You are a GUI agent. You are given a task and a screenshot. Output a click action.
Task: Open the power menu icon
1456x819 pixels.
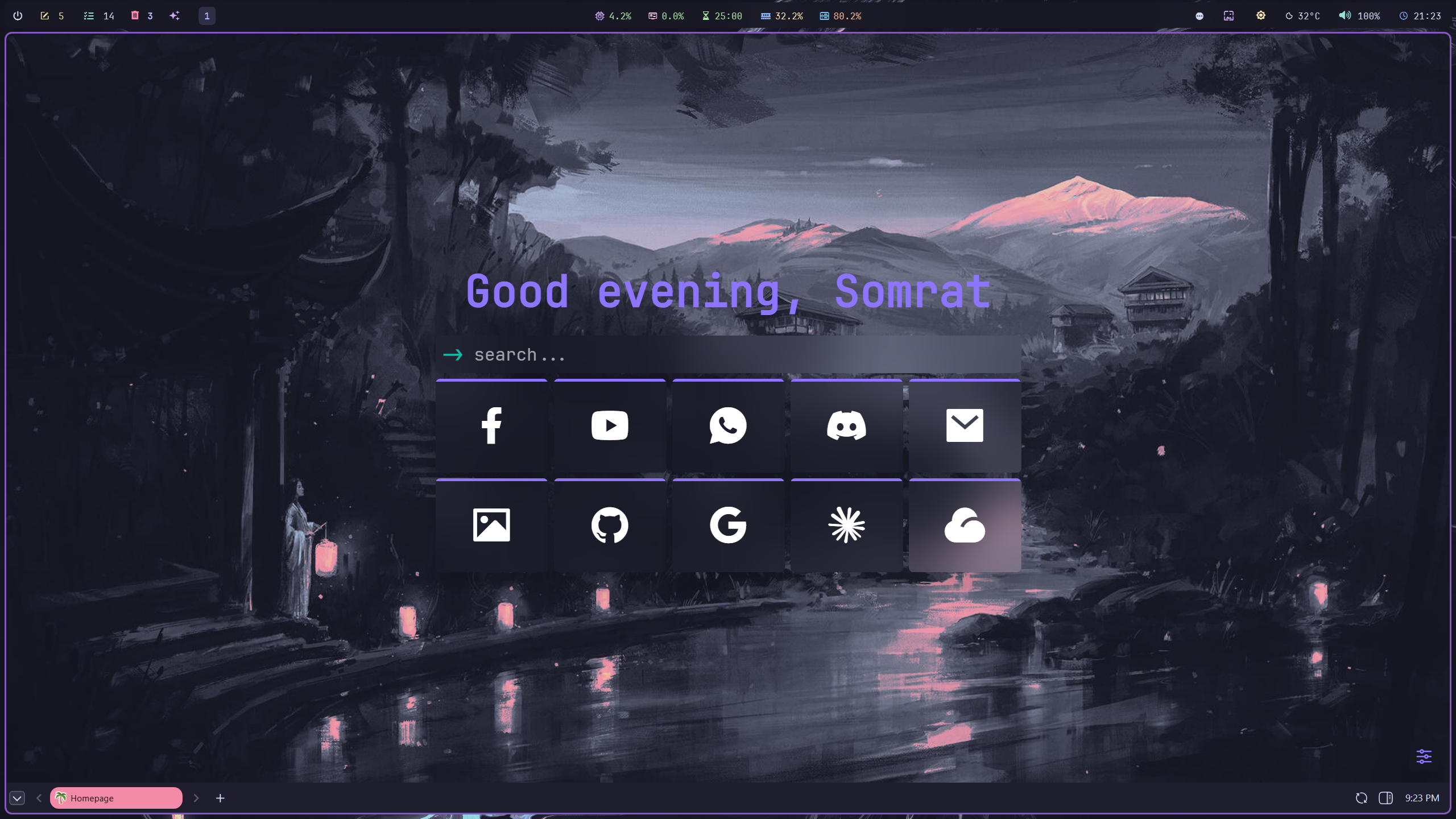tap(18, 16)
